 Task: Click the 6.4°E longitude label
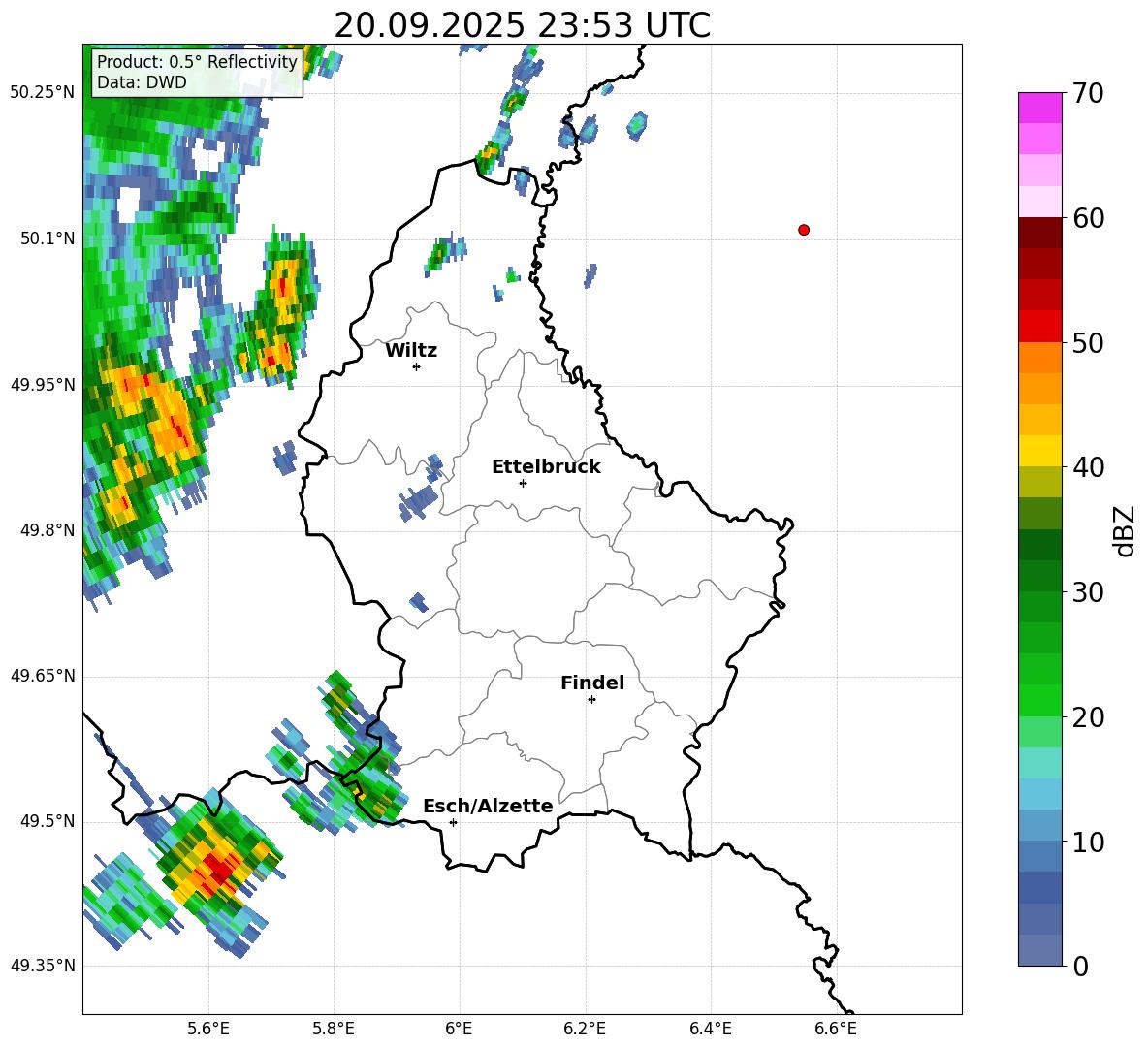click(x=710, y=1029)
